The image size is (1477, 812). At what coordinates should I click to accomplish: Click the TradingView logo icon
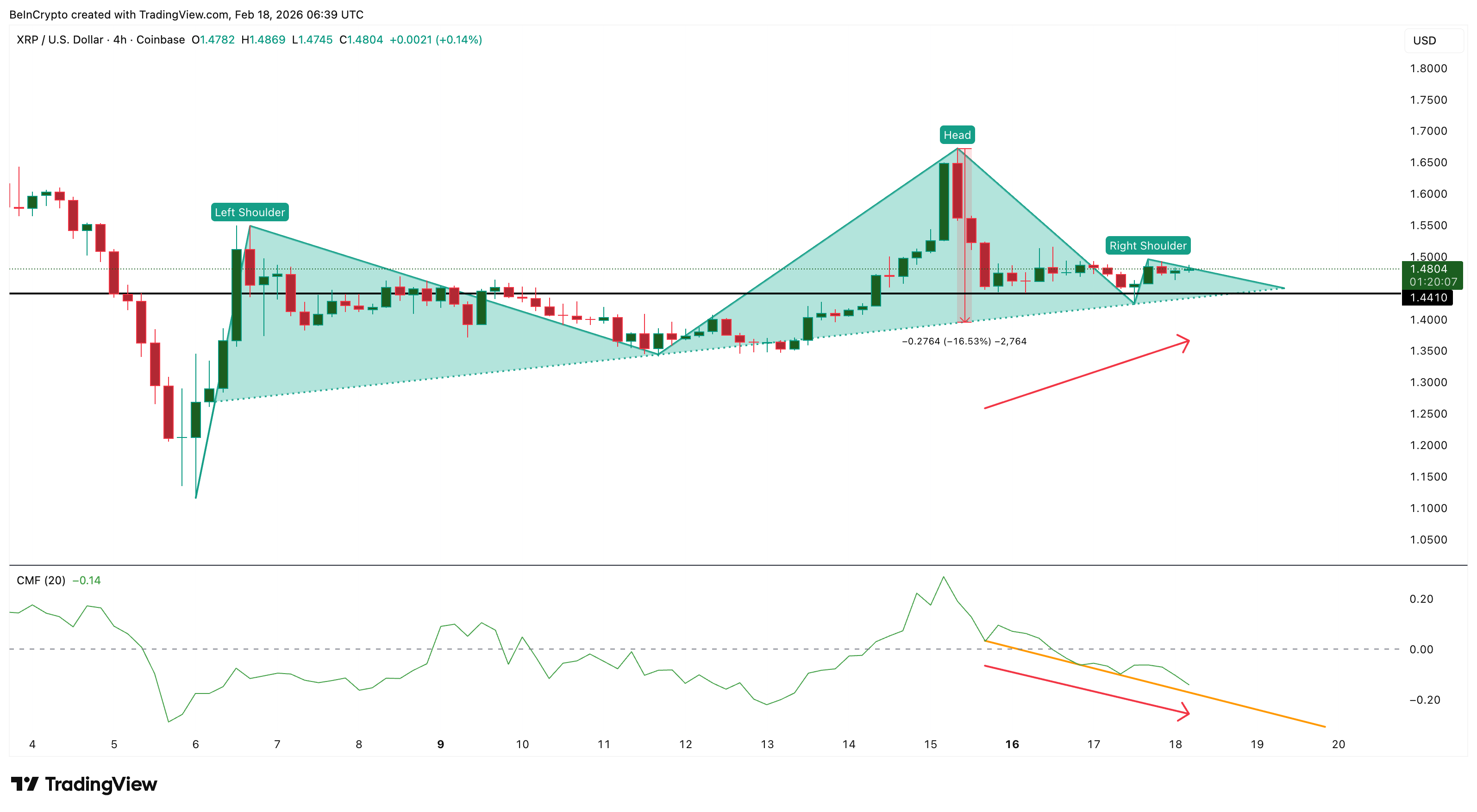pyautogui.click(x=24, y=783)
